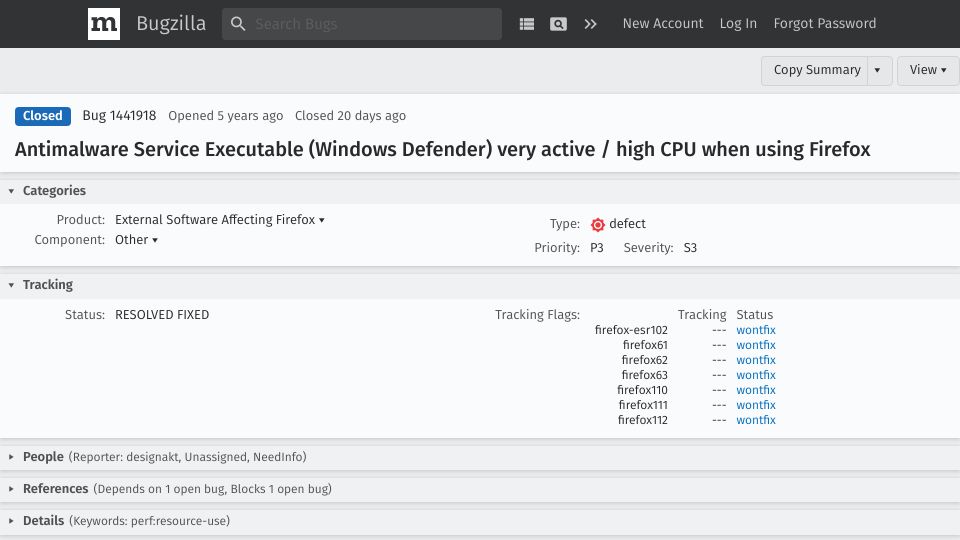Click the Opened 5 years ago timestamp
Screen dimensions: 960x540
click(x=225, y=116)
